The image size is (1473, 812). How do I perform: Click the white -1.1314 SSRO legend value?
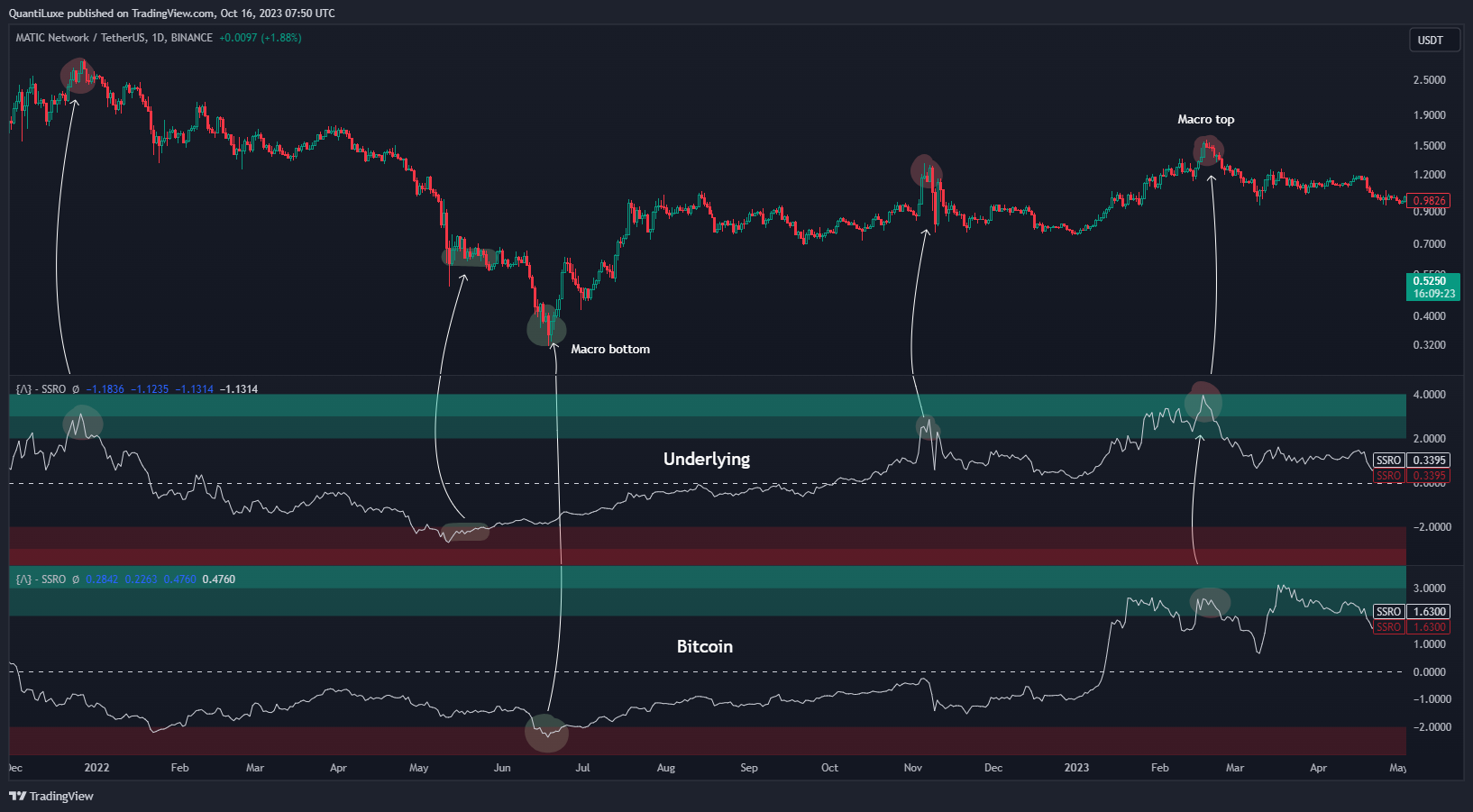click(239, 389)
